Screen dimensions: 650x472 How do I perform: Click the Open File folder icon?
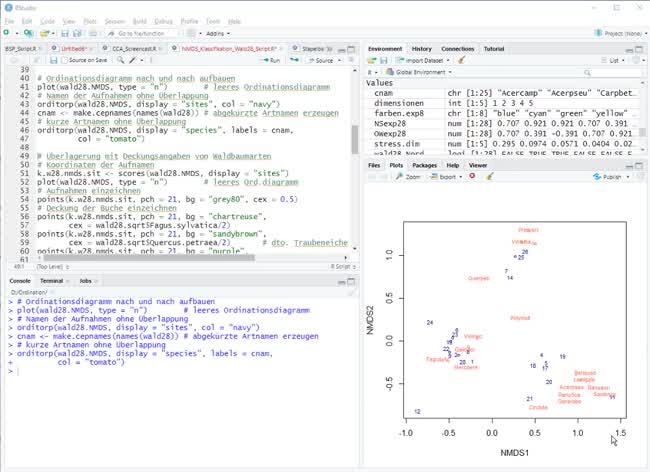44,33
